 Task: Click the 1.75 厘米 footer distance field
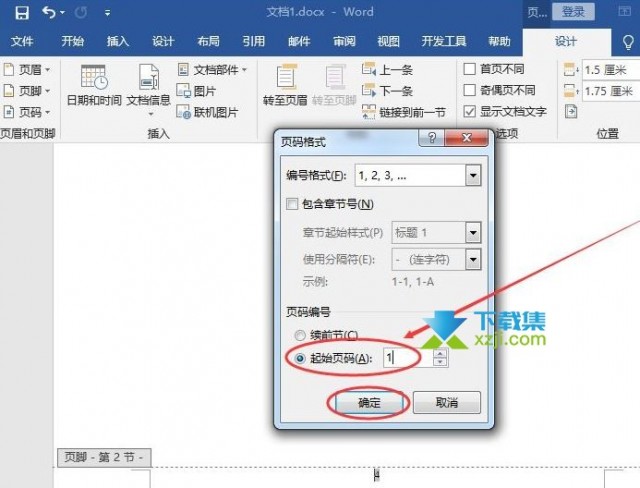pyautogui.click(x=611, y=91)
